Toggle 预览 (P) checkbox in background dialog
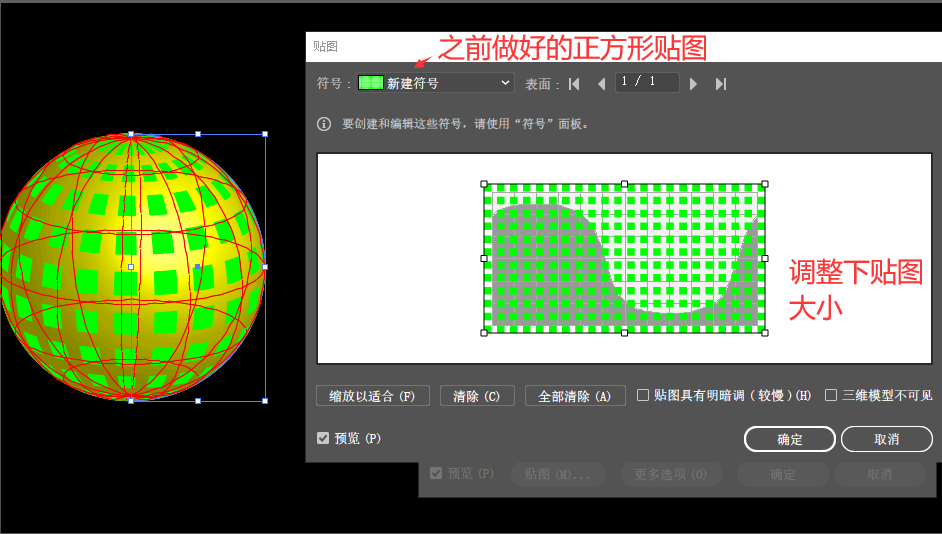The width and height of the screenshot is (942, 534). pos(436,473)
